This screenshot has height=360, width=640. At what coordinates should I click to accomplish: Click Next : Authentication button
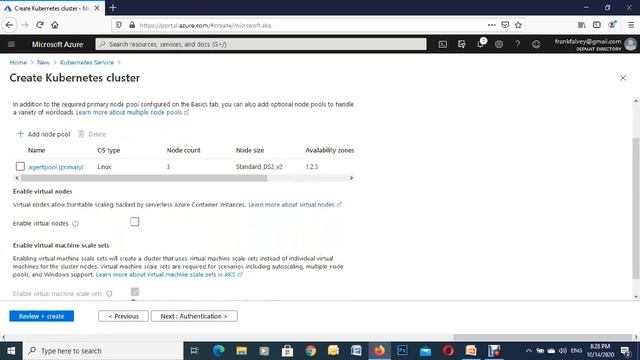coord(194,316)
